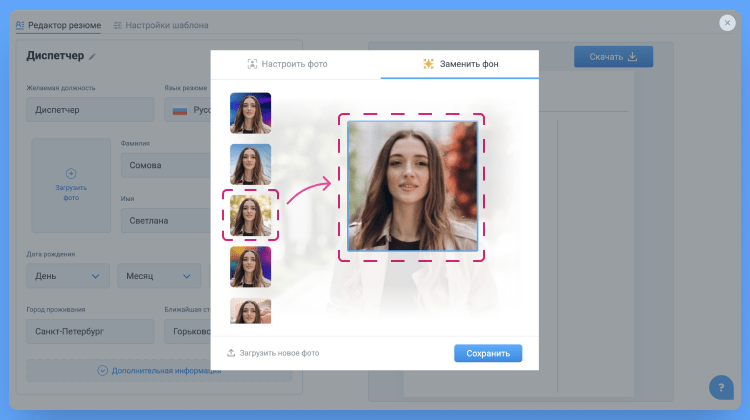Select the first background thumbnail at the top
The width and height of the screenshot is (750, 420).
point(250,113)
